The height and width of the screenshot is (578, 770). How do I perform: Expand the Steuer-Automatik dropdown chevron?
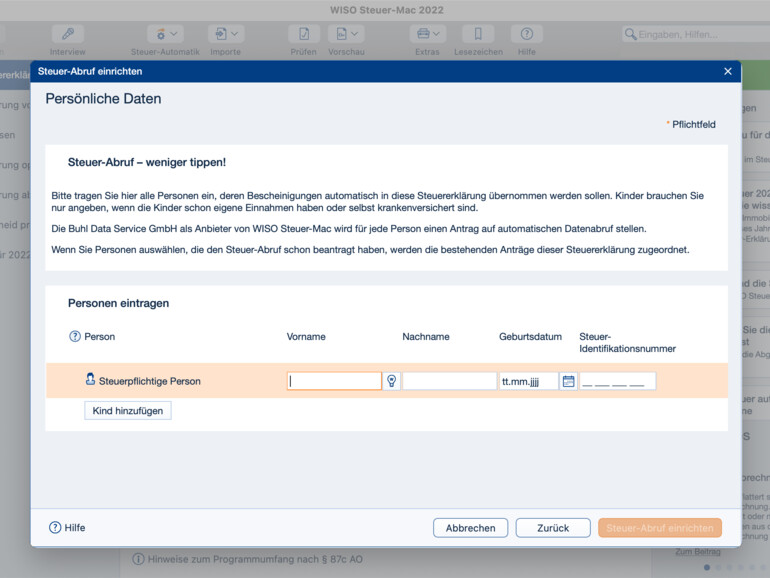174,34
